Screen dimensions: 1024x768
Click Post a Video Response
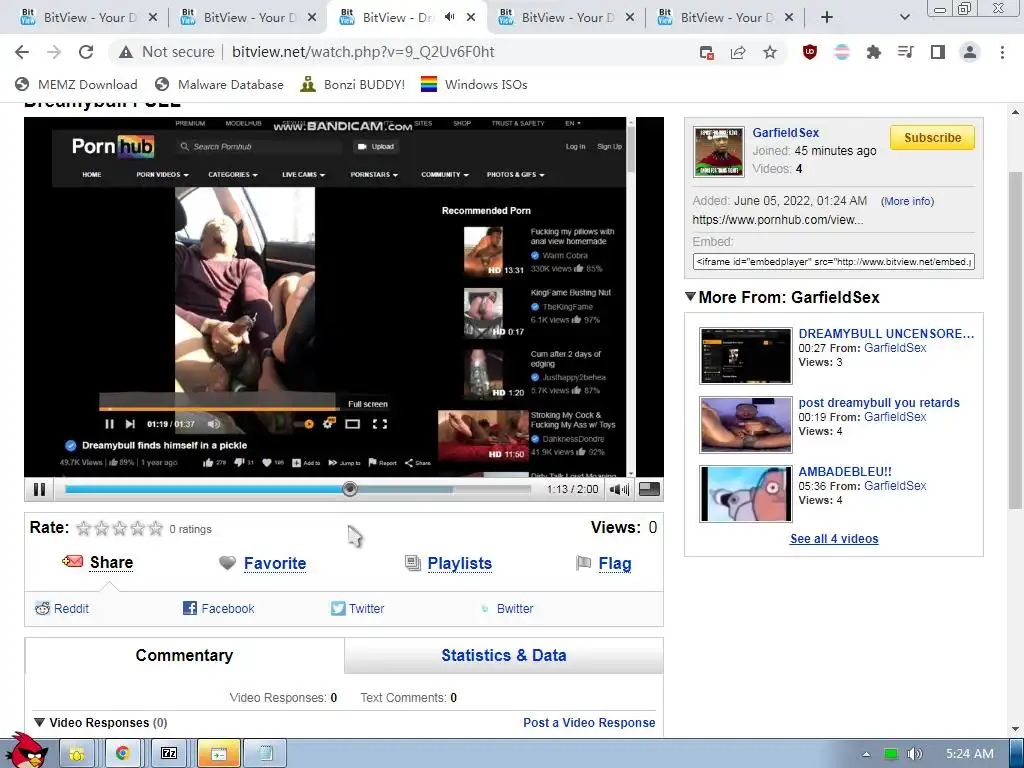tap(589, 722)
